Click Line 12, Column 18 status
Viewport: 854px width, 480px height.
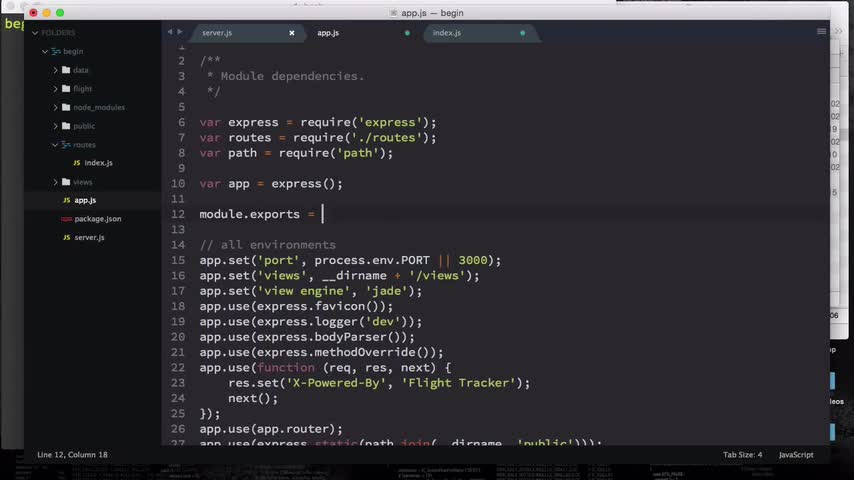(72, 454)
